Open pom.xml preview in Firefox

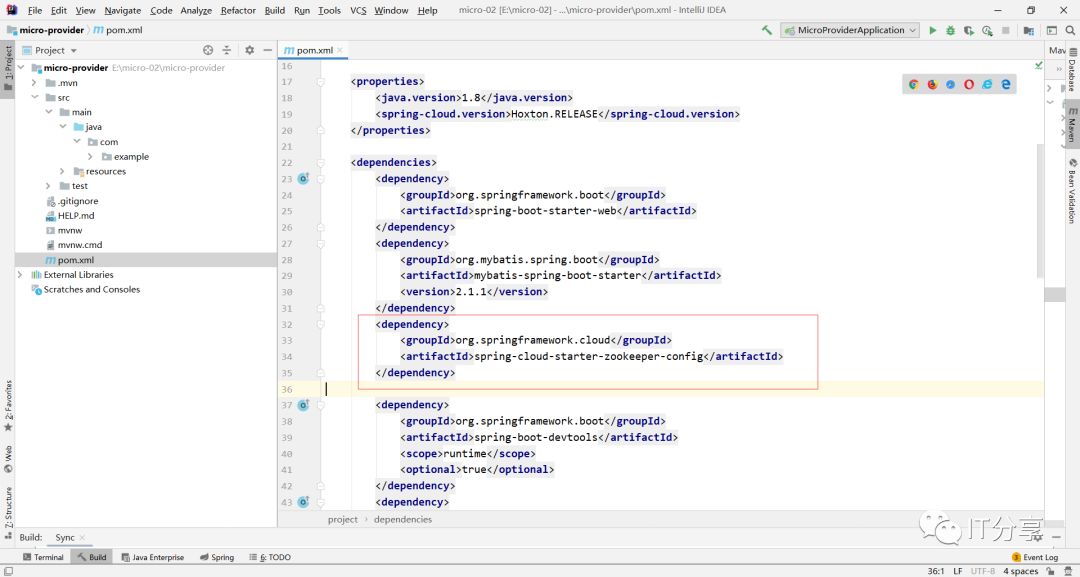933,85
